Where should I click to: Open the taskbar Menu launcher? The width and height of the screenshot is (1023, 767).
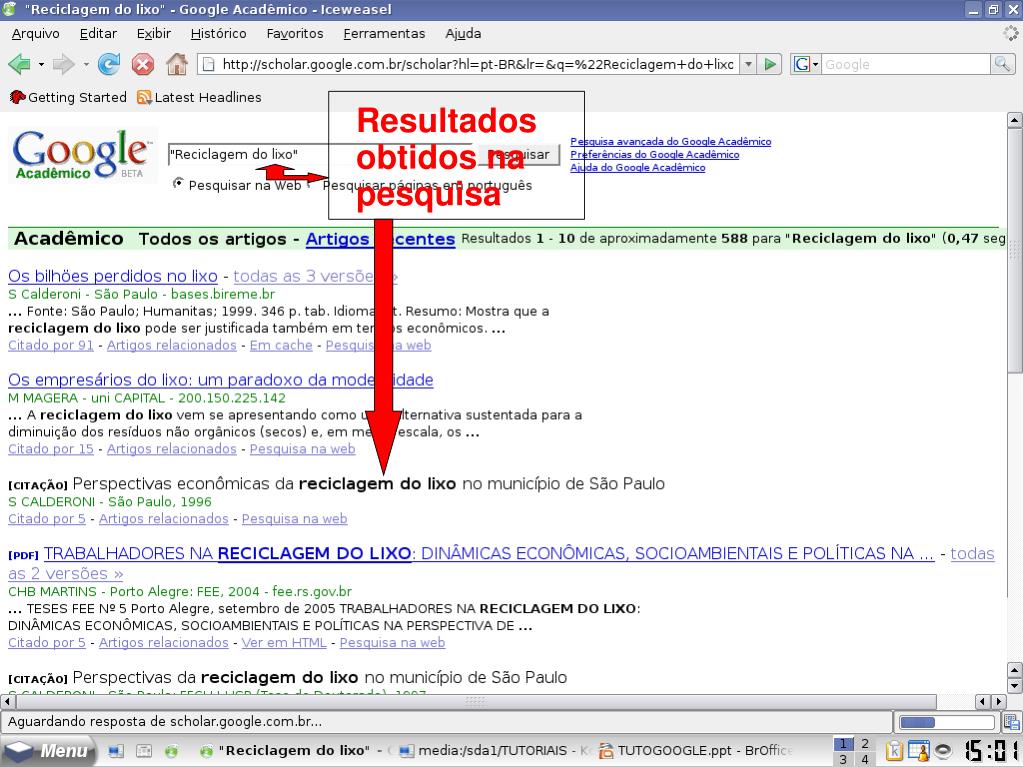(x=47, y=751)
